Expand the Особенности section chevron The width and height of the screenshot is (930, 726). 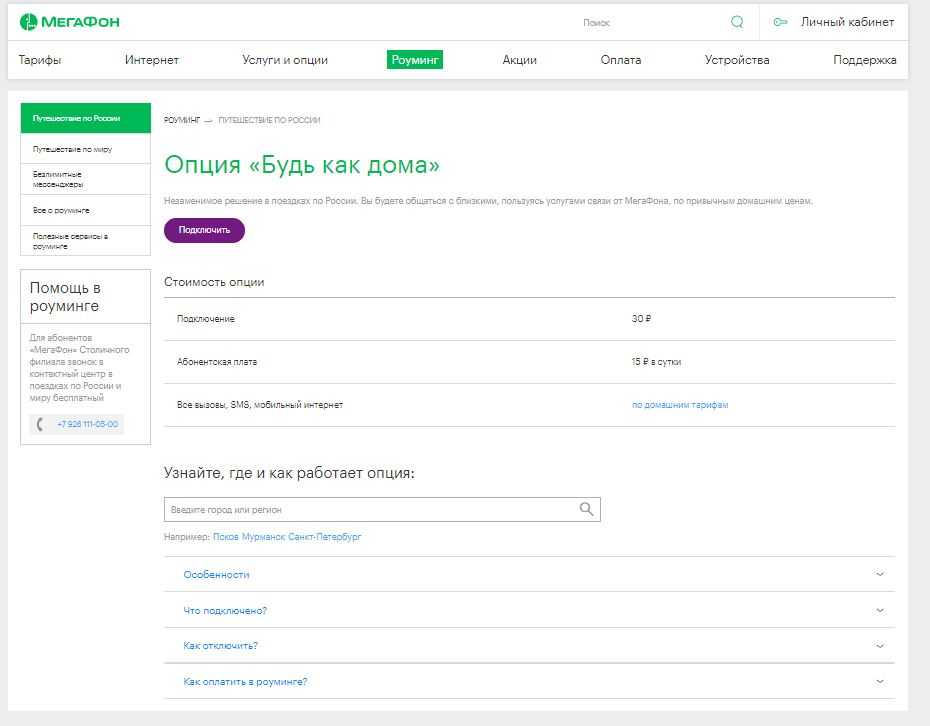click(879, 574)
